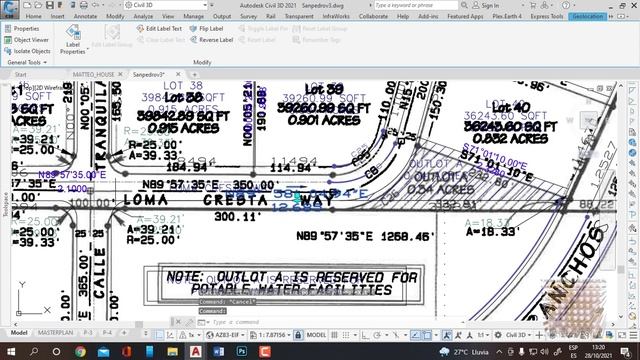640x360 pixels.
Task: Open the status bar customization menu
Action: point(633,335)
